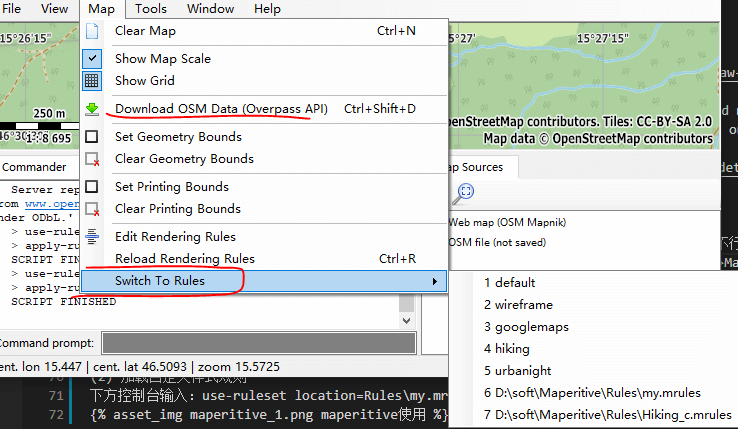Screen dimensions: 738x429
Task: Click the zoom-to-source magnifier icon in Map Sources
Action: click(x=466, y=192)
